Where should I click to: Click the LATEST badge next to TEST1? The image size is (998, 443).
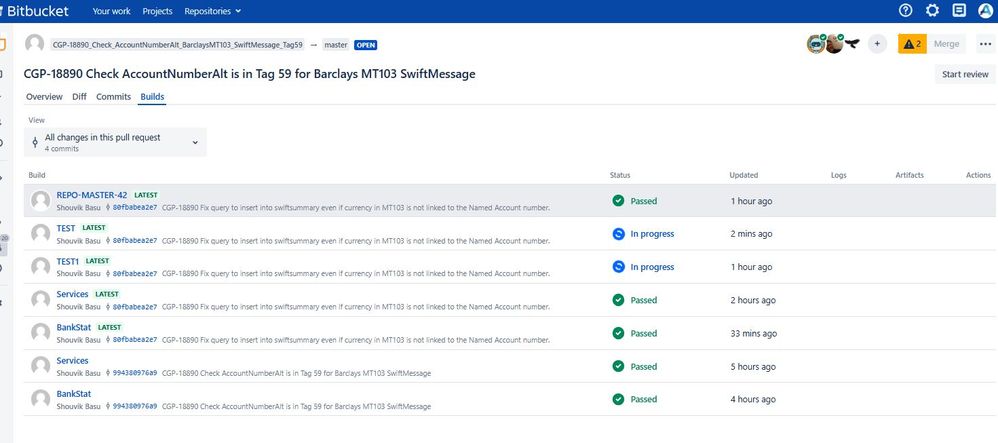[97, 261]
